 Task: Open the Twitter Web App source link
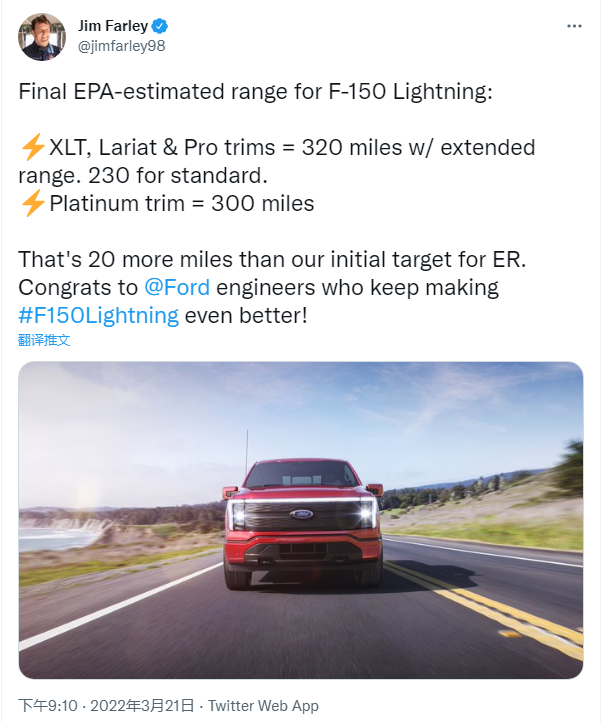tap(263, 705)
